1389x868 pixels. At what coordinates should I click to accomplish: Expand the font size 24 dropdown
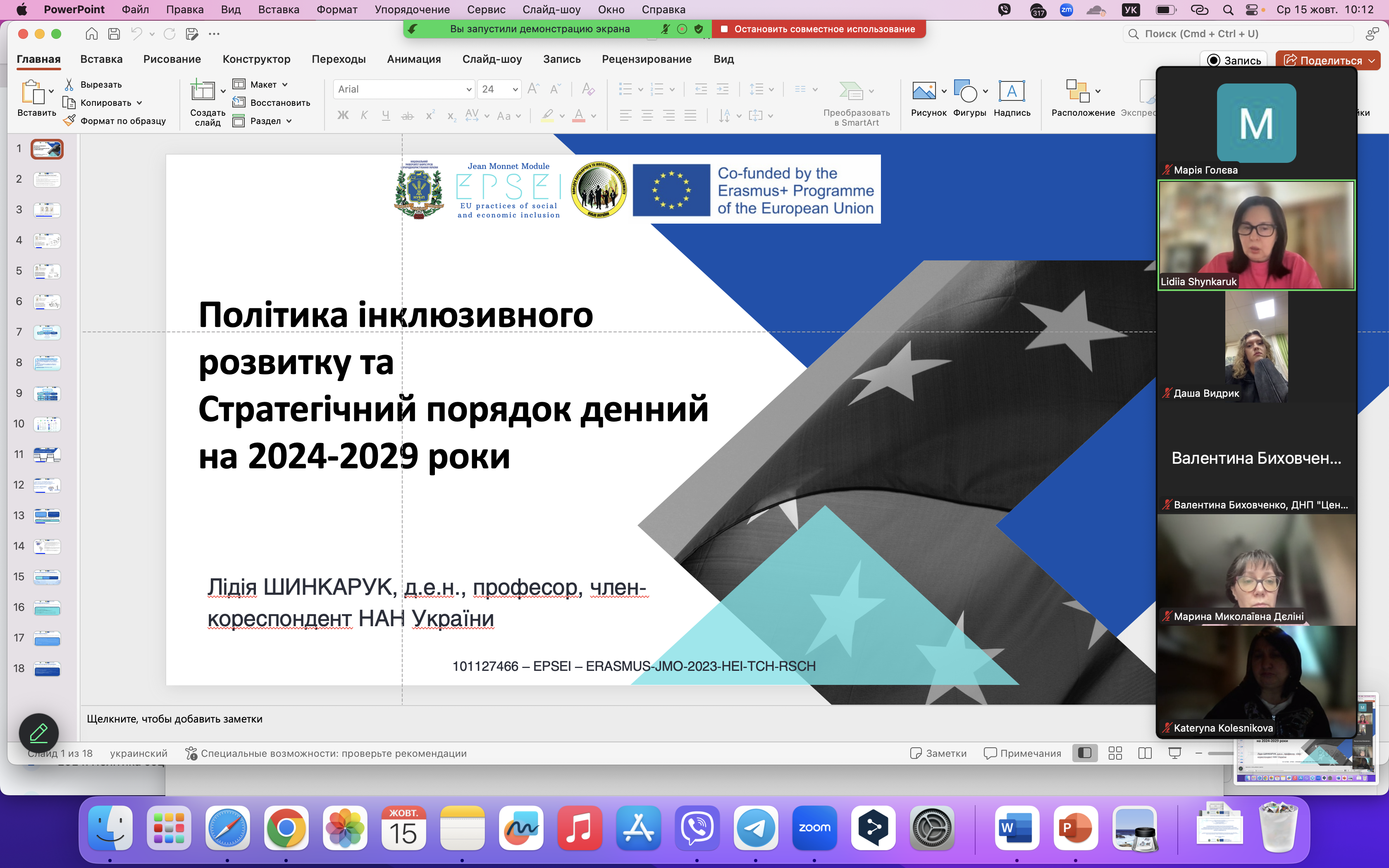(x=515, y=90)
